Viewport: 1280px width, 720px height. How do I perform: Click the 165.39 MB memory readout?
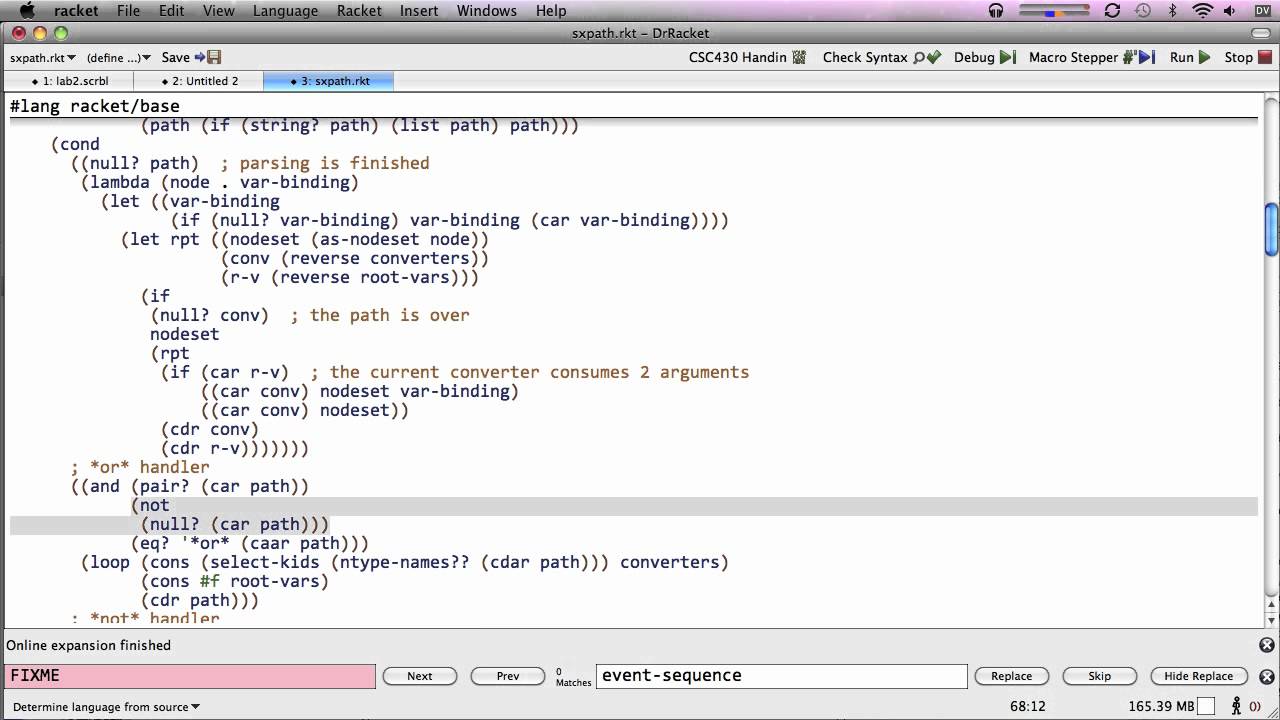(1163, 707)
